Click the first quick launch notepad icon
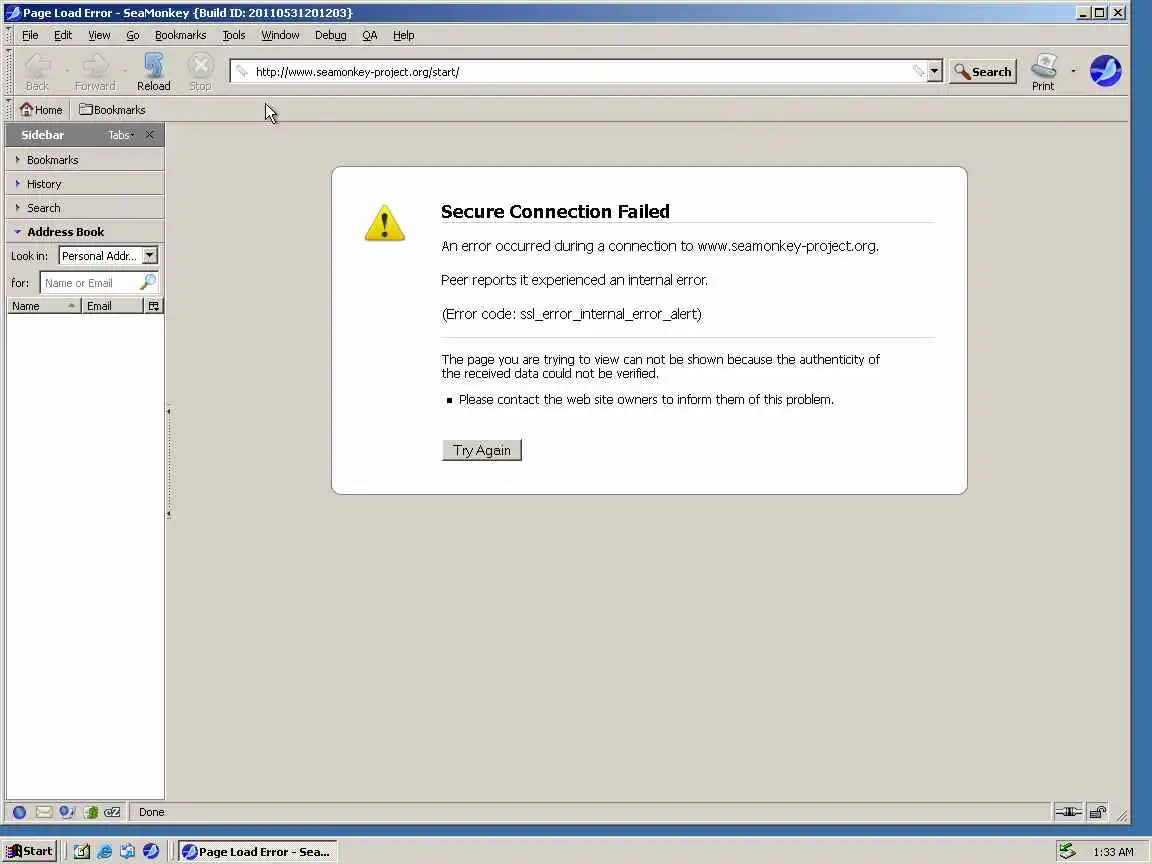This screenshot has height=864, width=1152. point(82,852)
